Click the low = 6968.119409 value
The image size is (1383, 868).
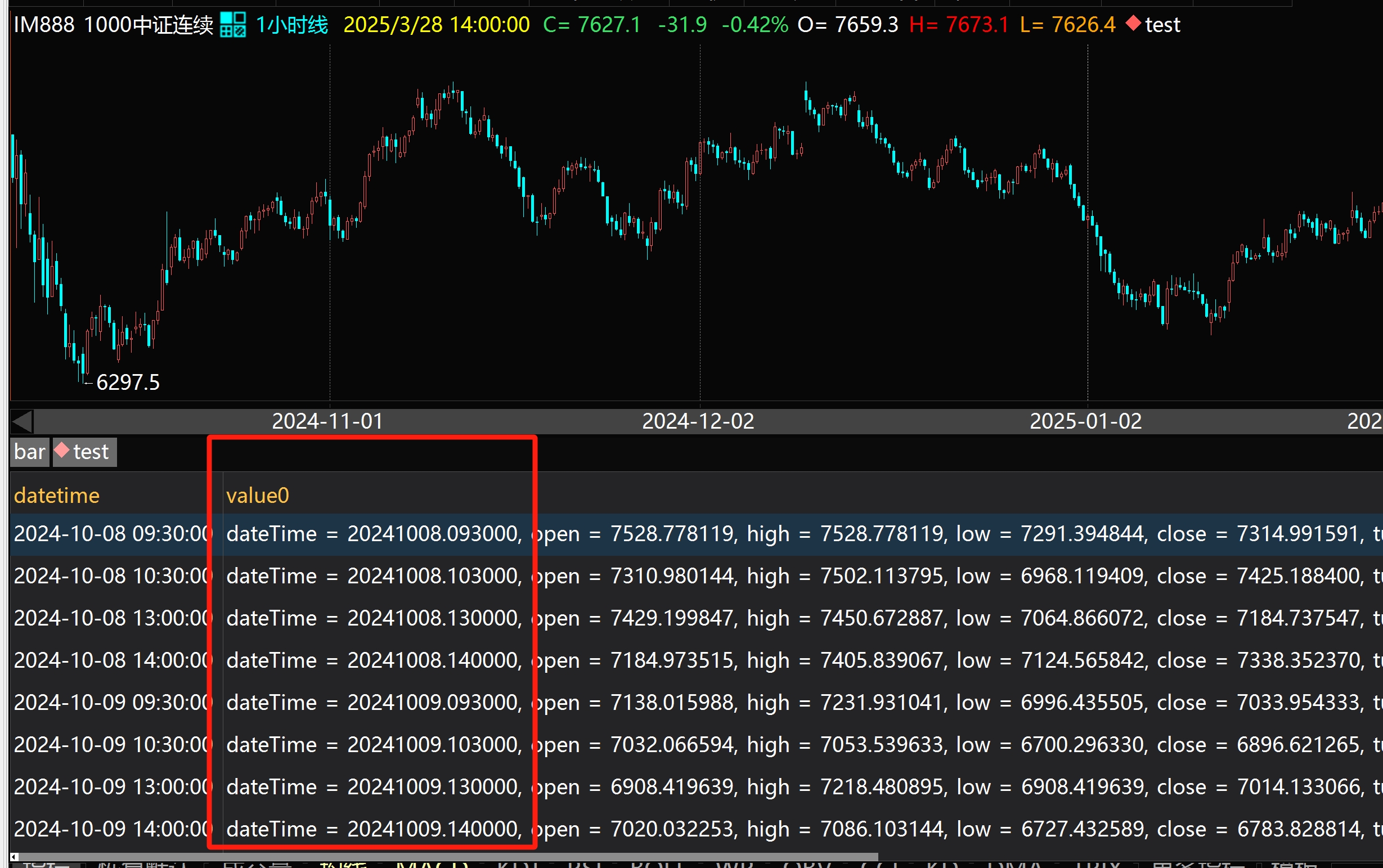click(1052, 576)
